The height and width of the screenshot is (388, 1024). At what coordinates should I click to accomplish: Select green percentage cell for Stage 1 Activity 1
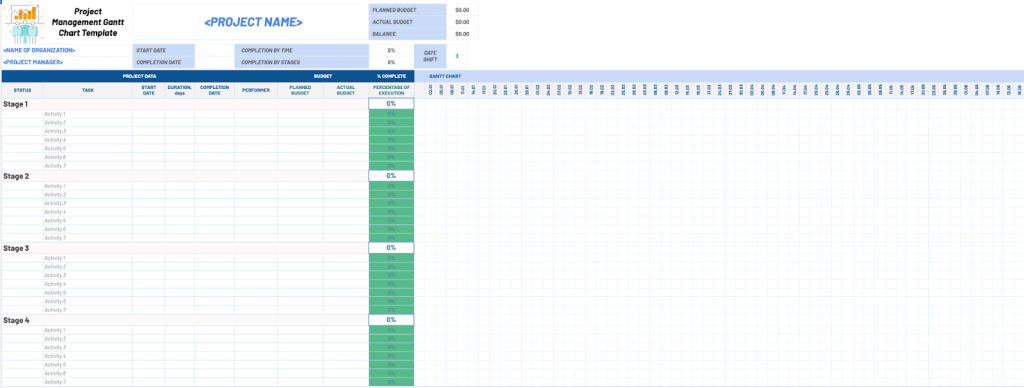tap(391, 114)
